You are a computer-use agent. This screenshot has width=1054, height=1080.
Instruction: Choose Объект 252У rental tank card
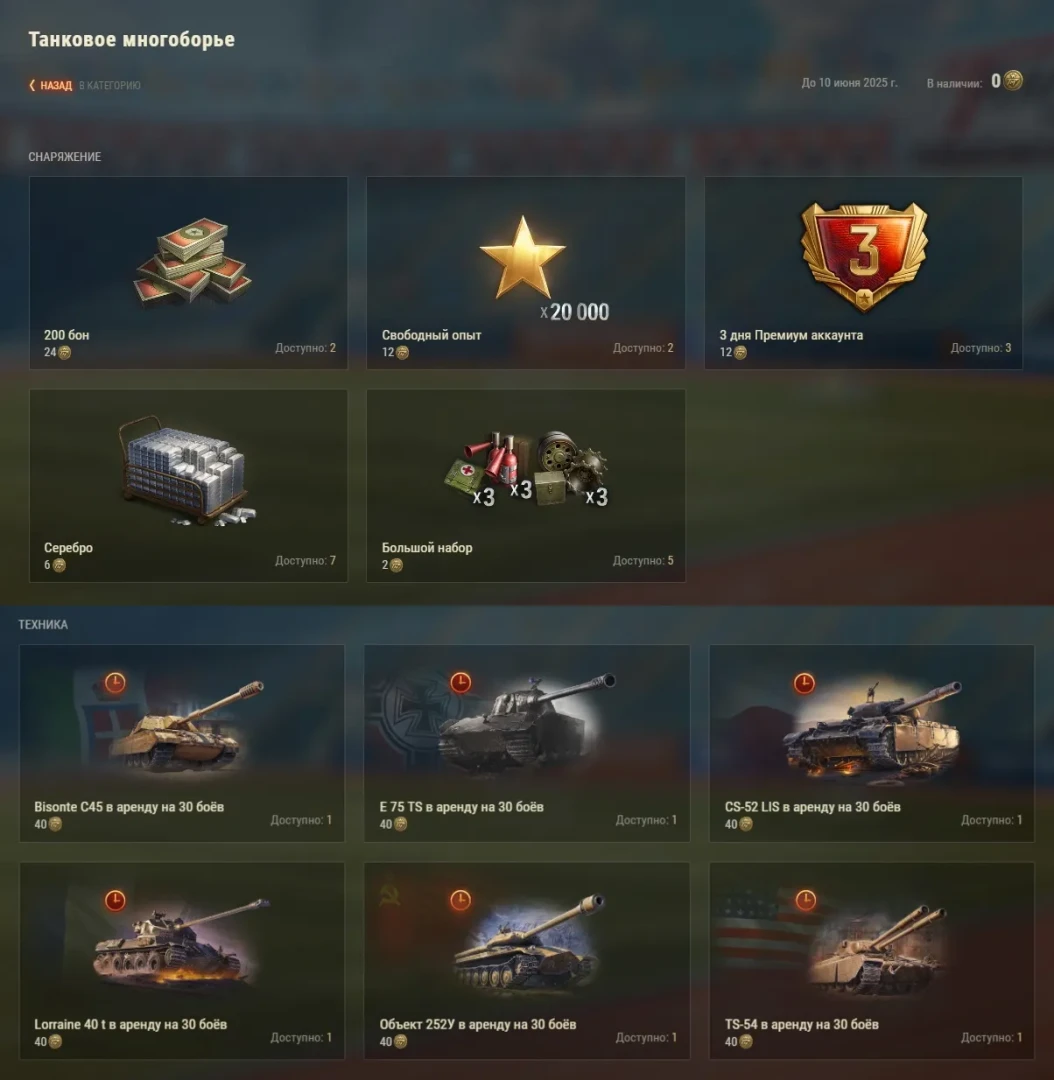[527, 961]
